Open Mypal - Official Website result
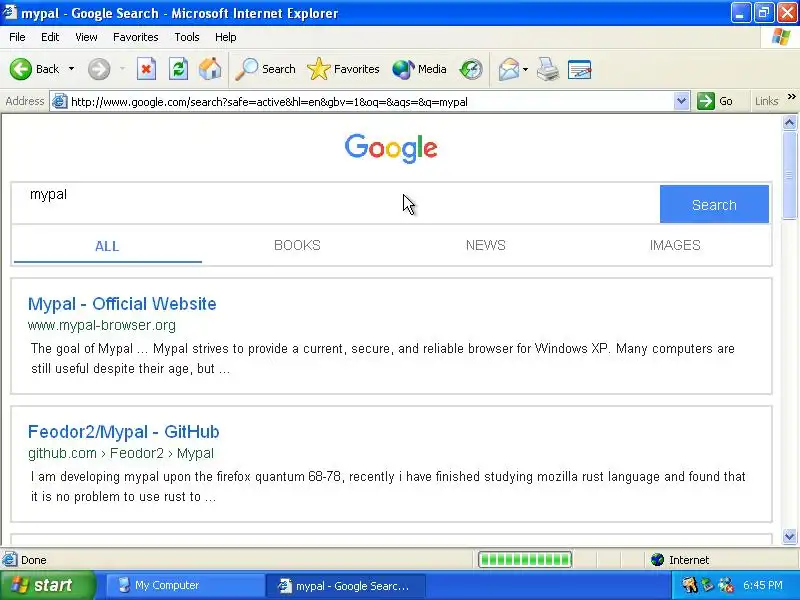The image size is (800, 600). pos(122,304)
